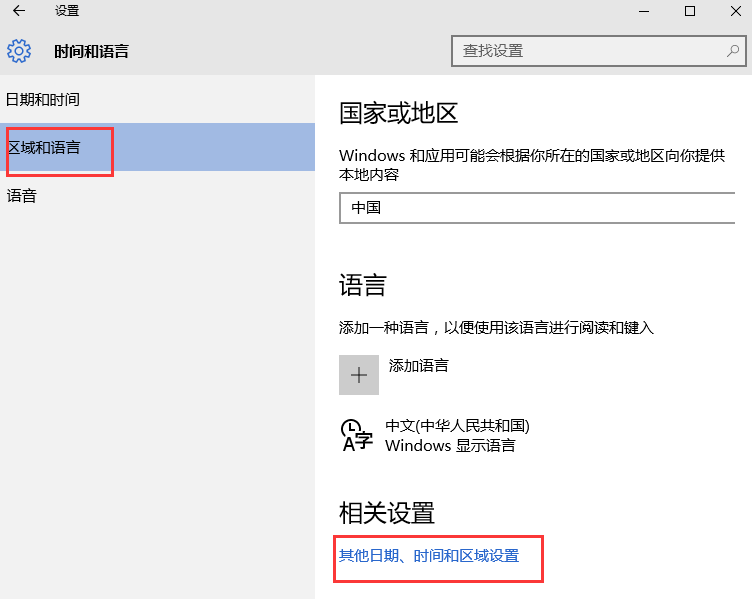Click the 国家或地区 heading

[398, 112]
